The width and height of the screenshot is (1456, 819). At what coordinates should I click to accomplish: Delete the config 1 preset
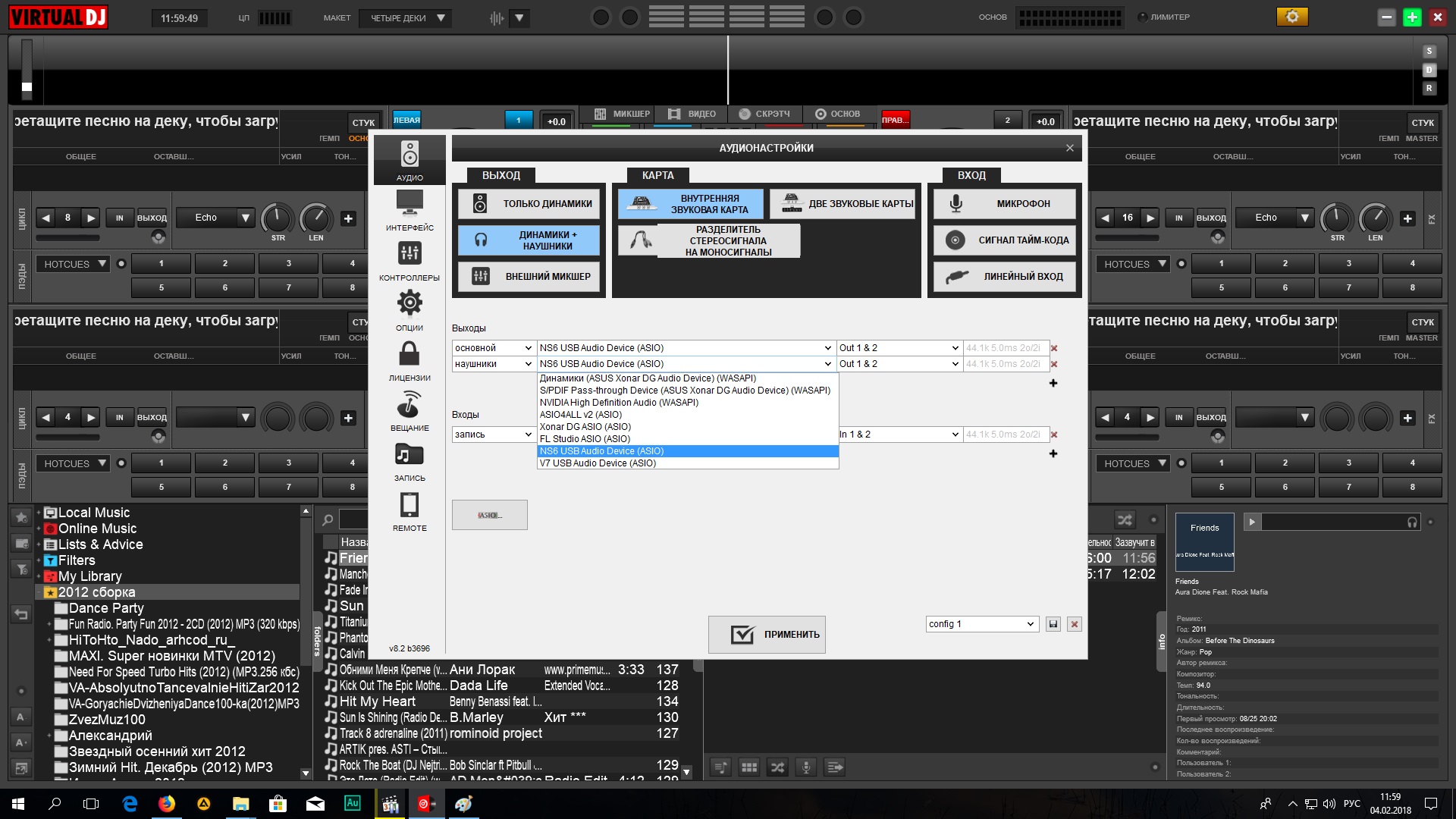tap(1075, 624)
